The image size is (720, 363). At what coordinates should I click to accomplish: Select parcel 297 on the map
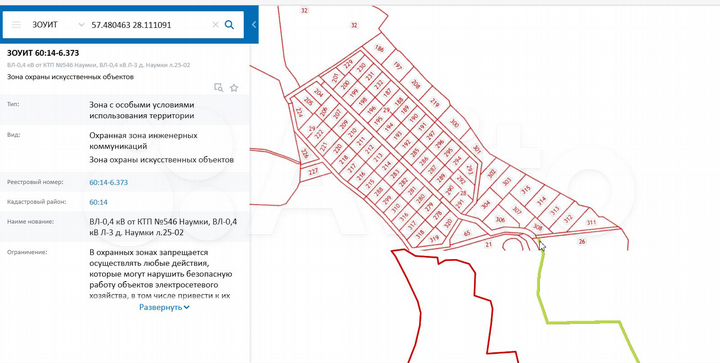(430, 135)
